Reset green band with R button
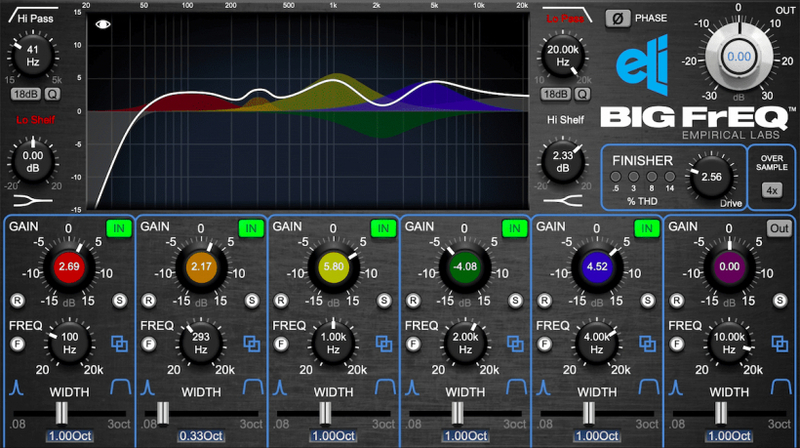This screenshot has height=448, width=800. (x=413, y=301)
